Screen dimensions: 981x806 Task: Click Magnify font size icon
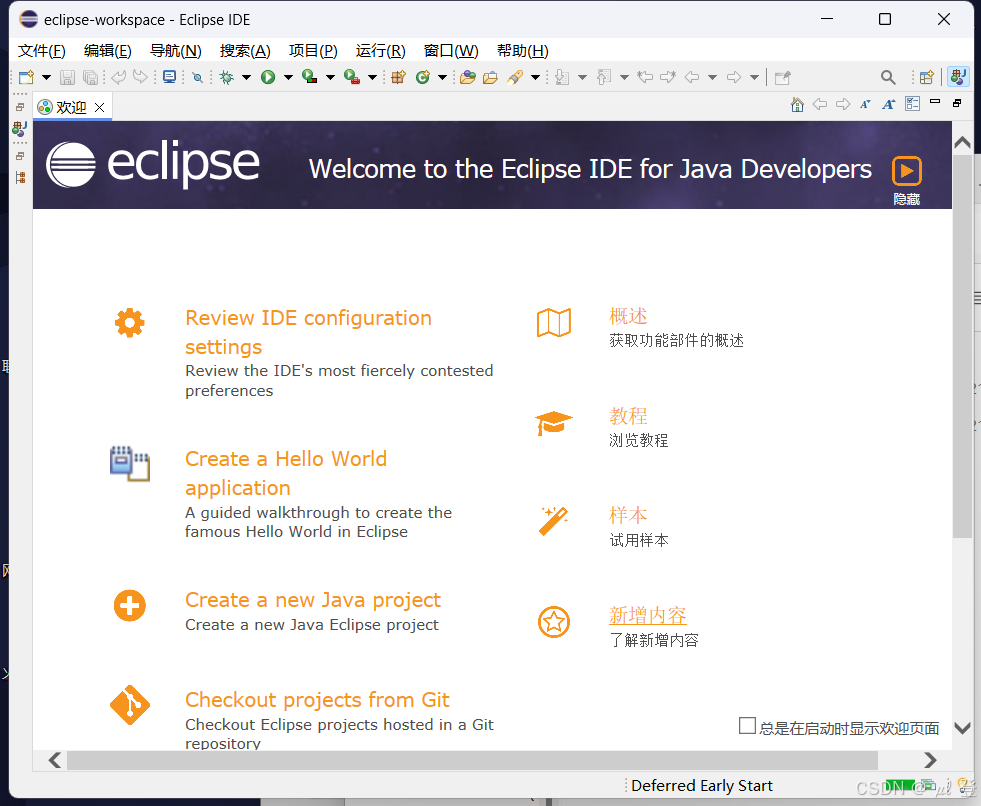tap(888, 105)
